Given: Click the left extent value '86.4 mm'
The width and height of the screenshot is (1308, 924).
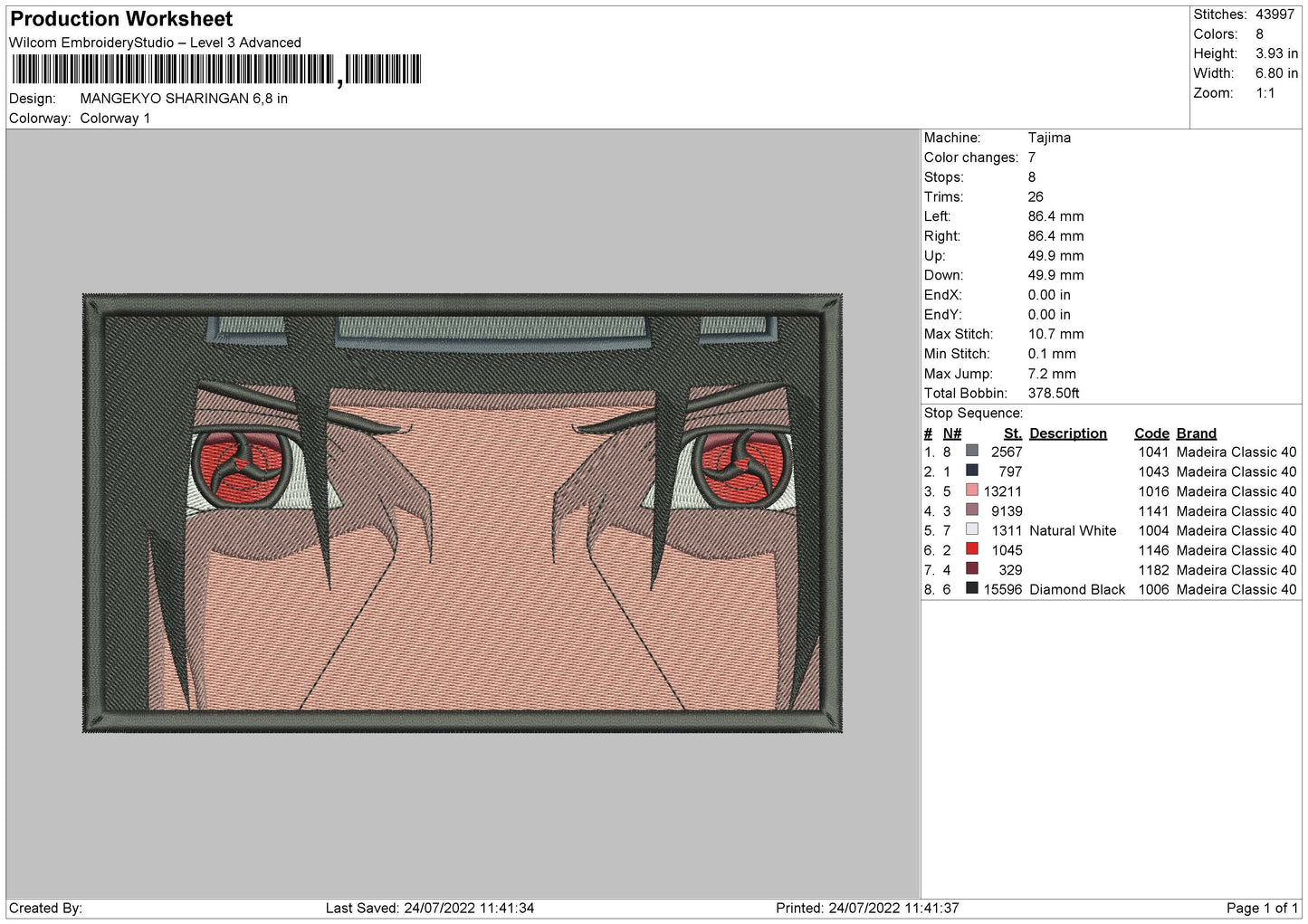Looking at the screenshot, I should coord(1055,216).
